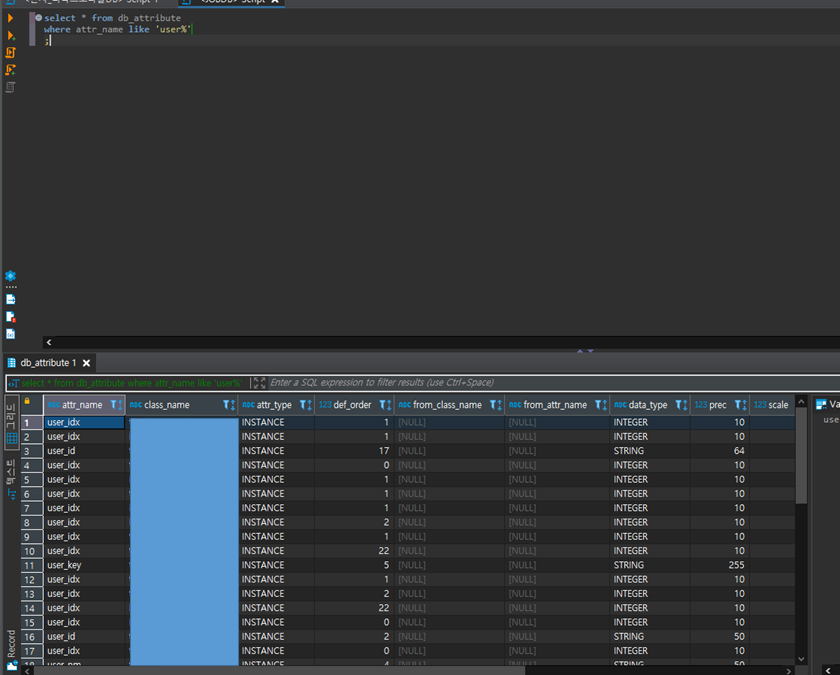Image resolution: width=840 pixels, height=675 pixels.
Task: Select the data_type column header
Action: pyautogui.click(x=648, y=405)
